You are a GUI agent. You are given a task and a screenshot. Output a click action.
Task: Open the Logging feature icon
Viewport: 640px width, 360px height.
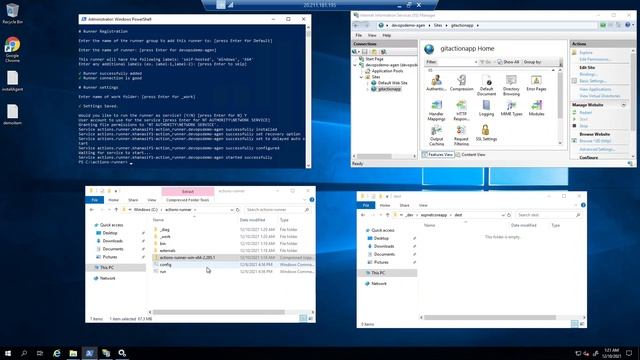coord(486,108)
